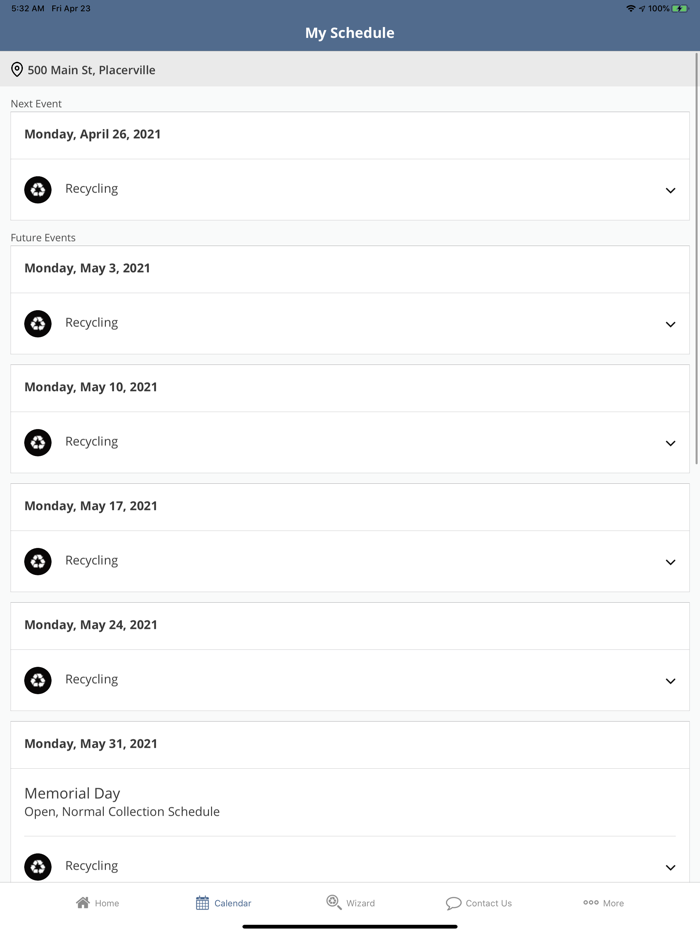Expand the April 26 Recycling details
Screen dimensions: 700x934
[x=670, y=190]
